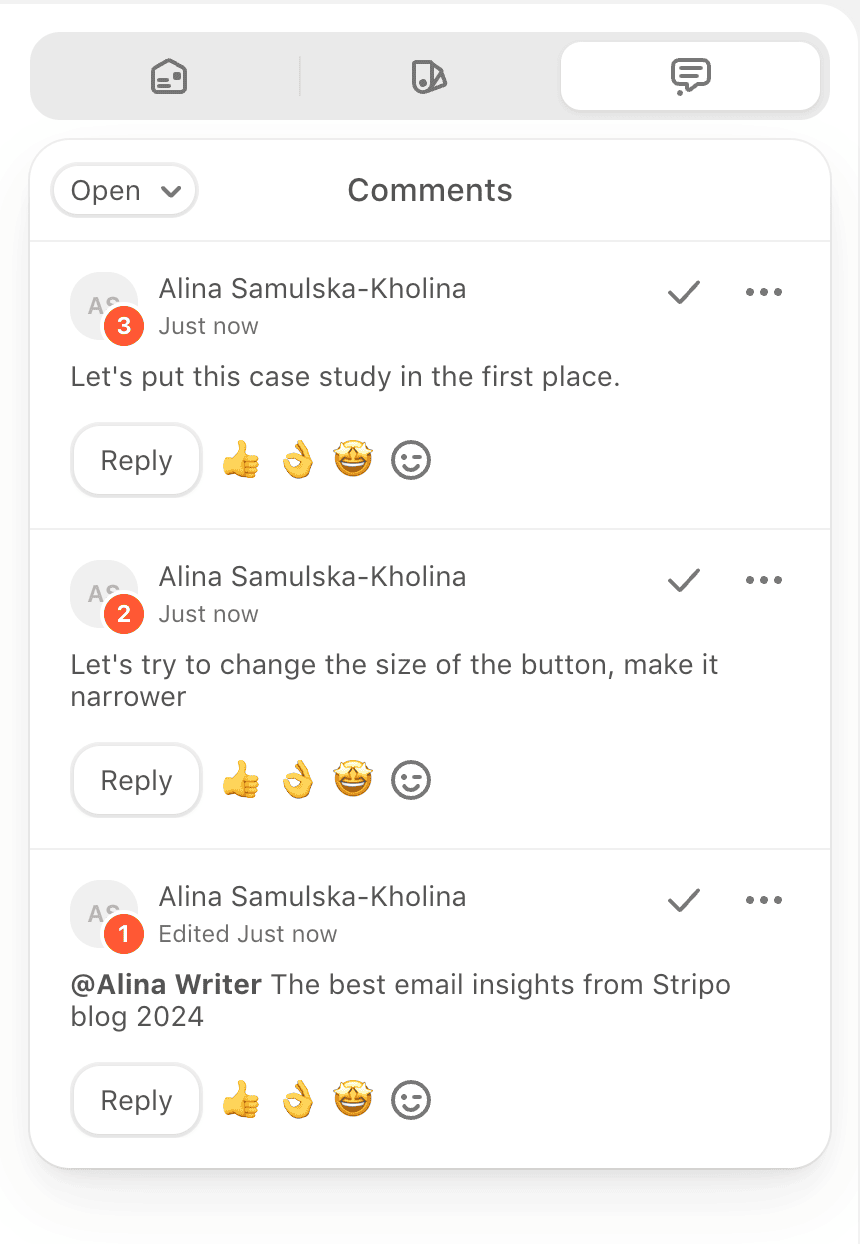The width and height of the screenshot is (860, 1244).
Task: Resolve the bottom comment with the checkmark
Action: tap(683, 900)
